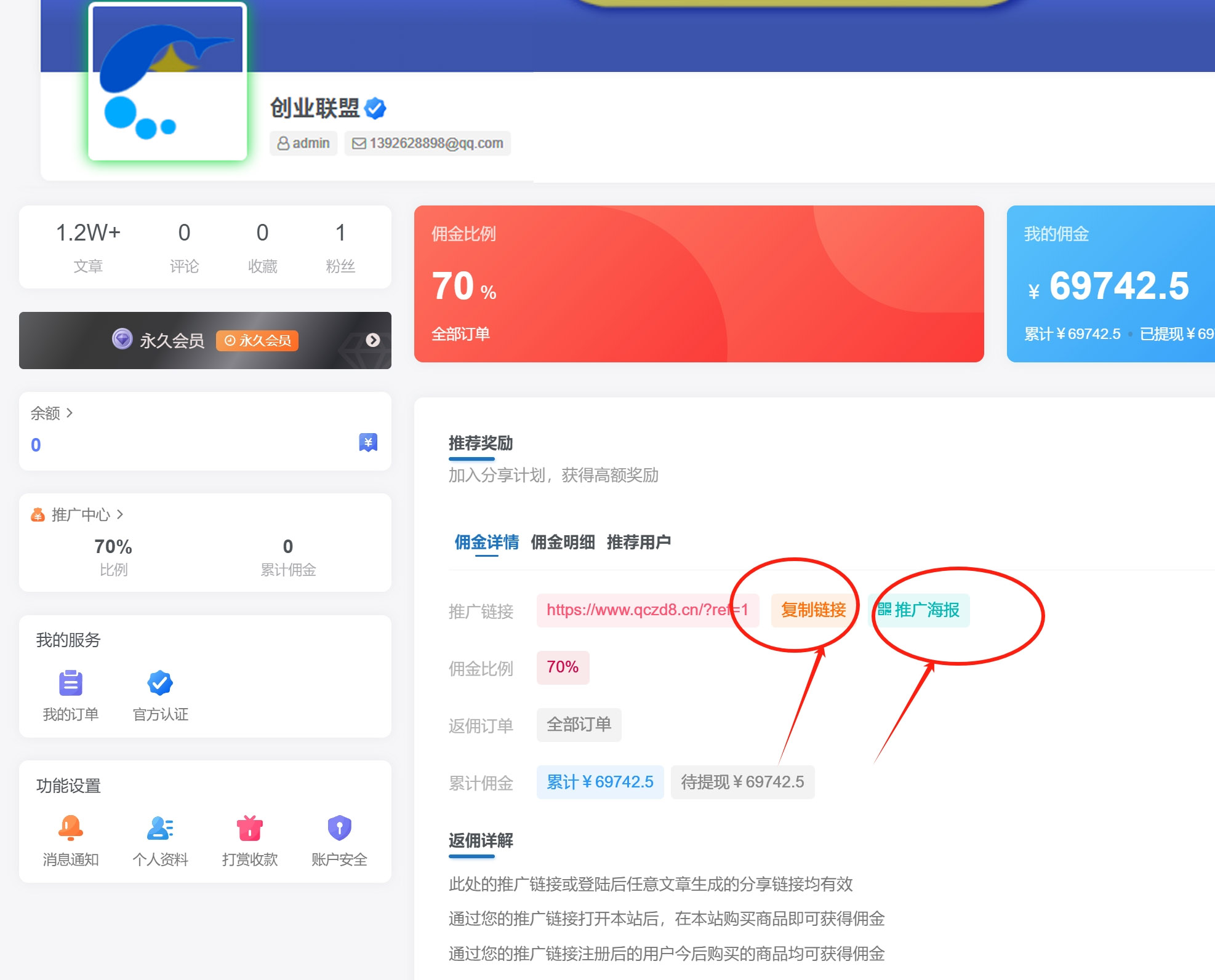Open 消息通知 bell icon
This screenshot has height=980, width=1215.
point(70,828)
